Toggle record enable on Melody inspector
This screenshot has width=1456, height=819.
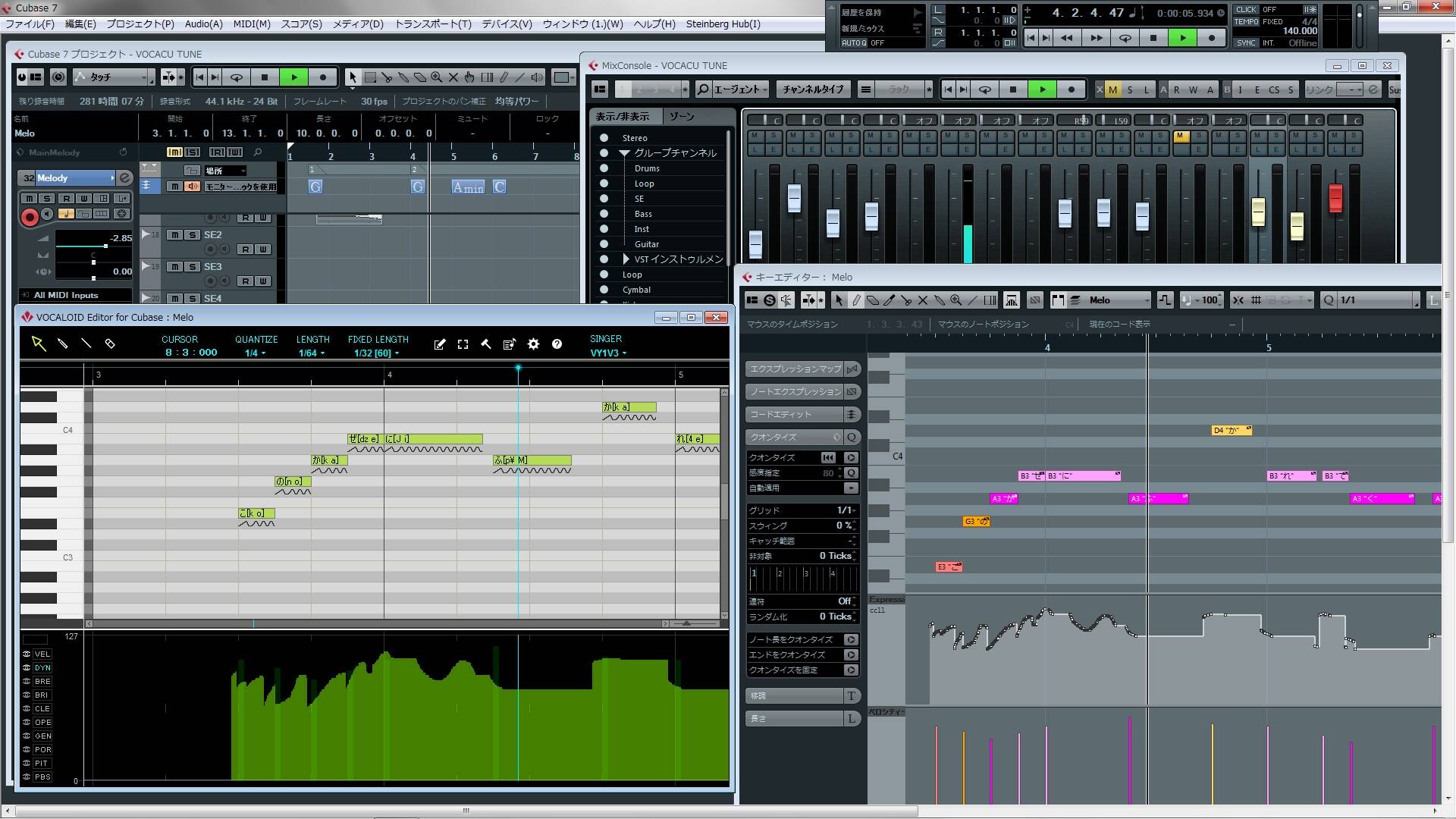coord(30,218)
